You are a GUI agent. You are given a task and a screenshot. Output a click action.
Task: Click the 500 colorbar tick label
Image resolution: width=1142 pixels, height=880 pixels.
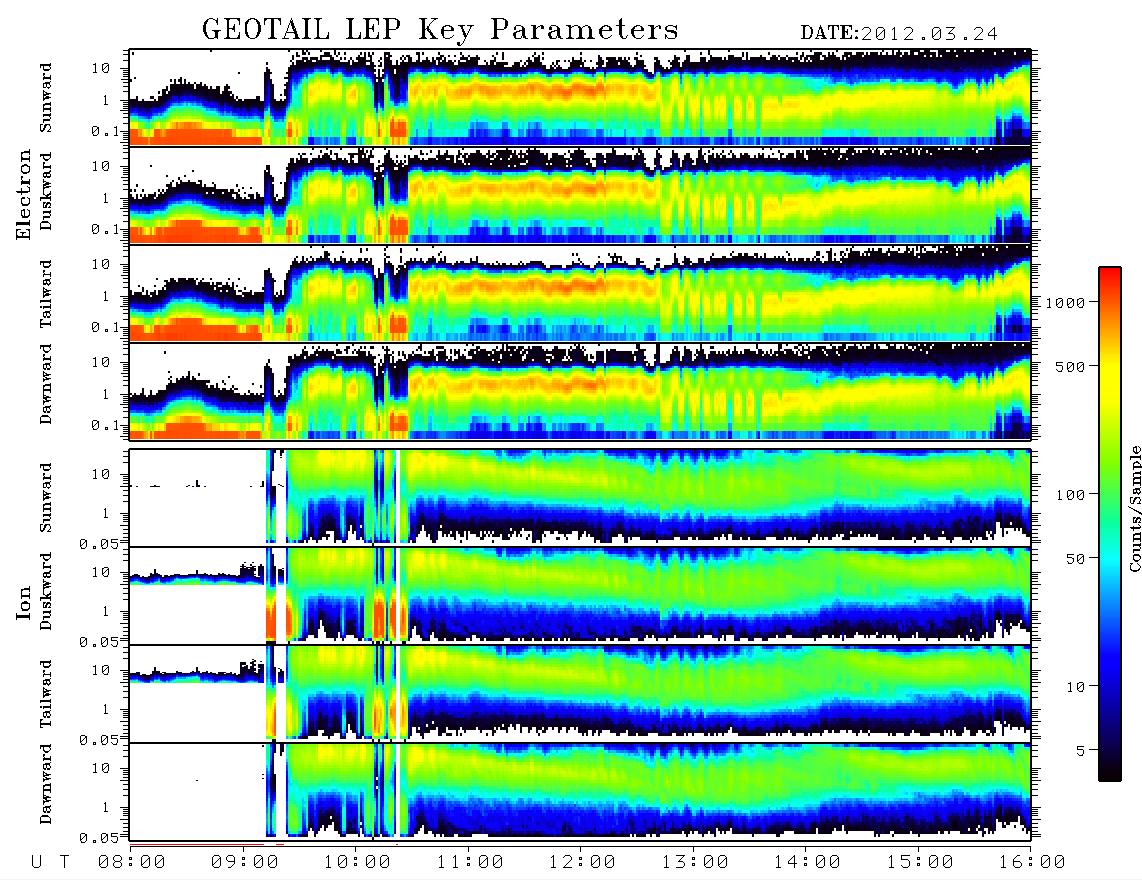point(1070,366)
